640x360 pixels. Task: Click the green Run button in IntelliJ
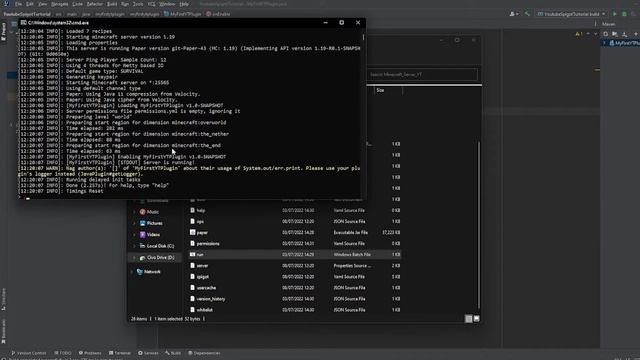point(615,14)
